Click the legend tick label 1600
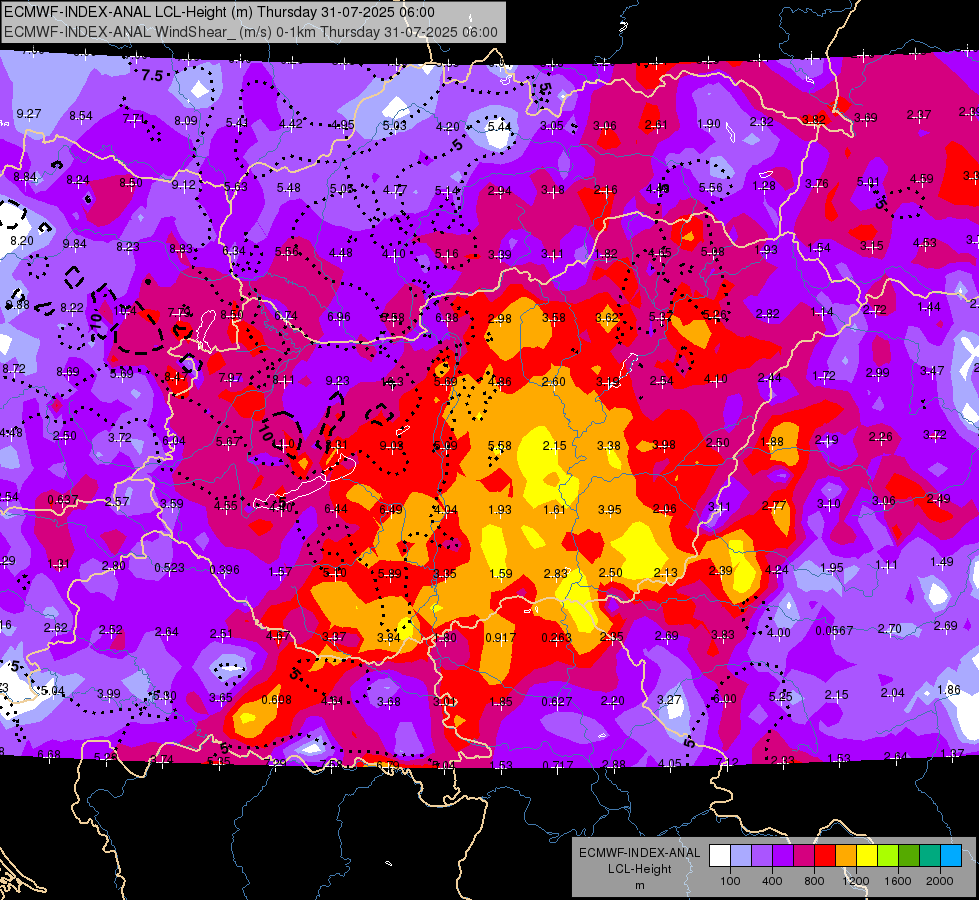The width and height of the screenshot is (979, 900). point(898,881)
